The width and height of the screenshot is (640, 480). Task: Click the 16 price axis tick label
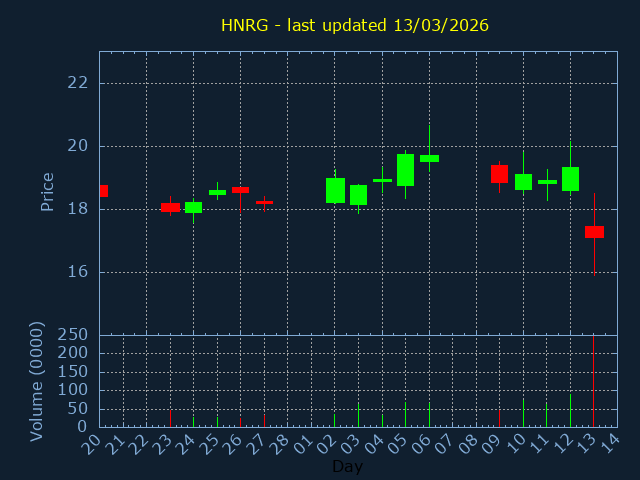[x=77, y=272]
